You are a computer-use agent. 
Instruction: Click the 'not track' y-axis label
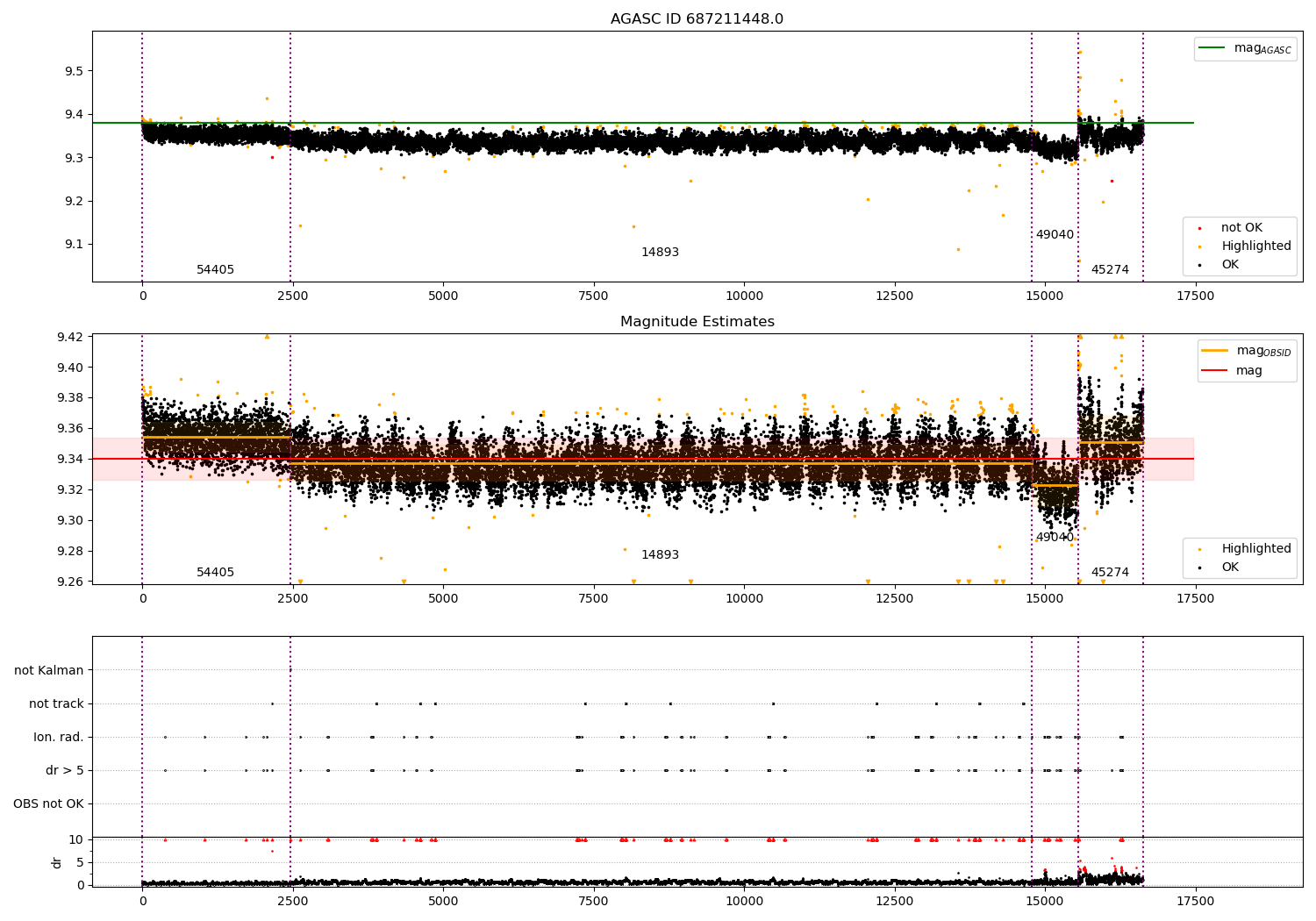point(56,704)
